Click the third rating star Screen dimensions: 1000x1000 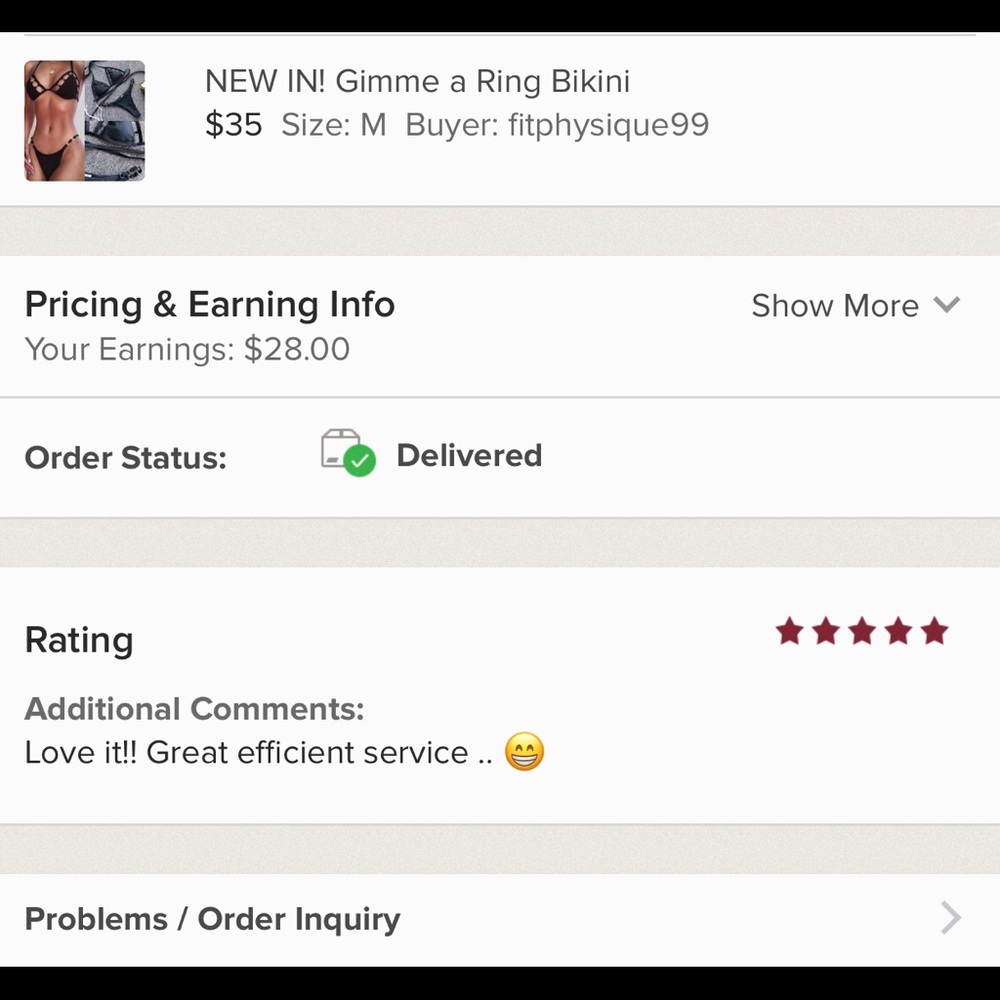[x=862, y=631]
